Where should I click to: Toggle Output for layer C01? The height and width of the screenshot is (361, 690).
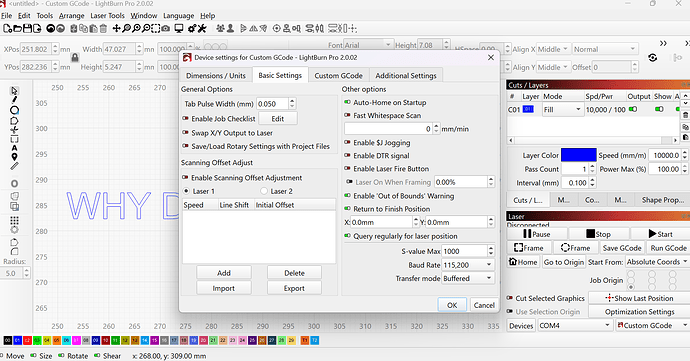tap(633, 109)
